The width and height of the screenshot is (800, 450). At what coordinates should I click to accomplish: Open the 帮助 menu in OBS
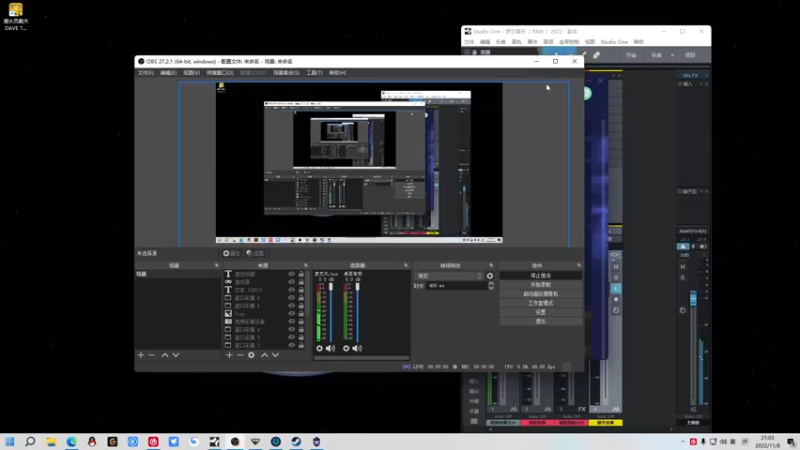(x=337, y=73)
